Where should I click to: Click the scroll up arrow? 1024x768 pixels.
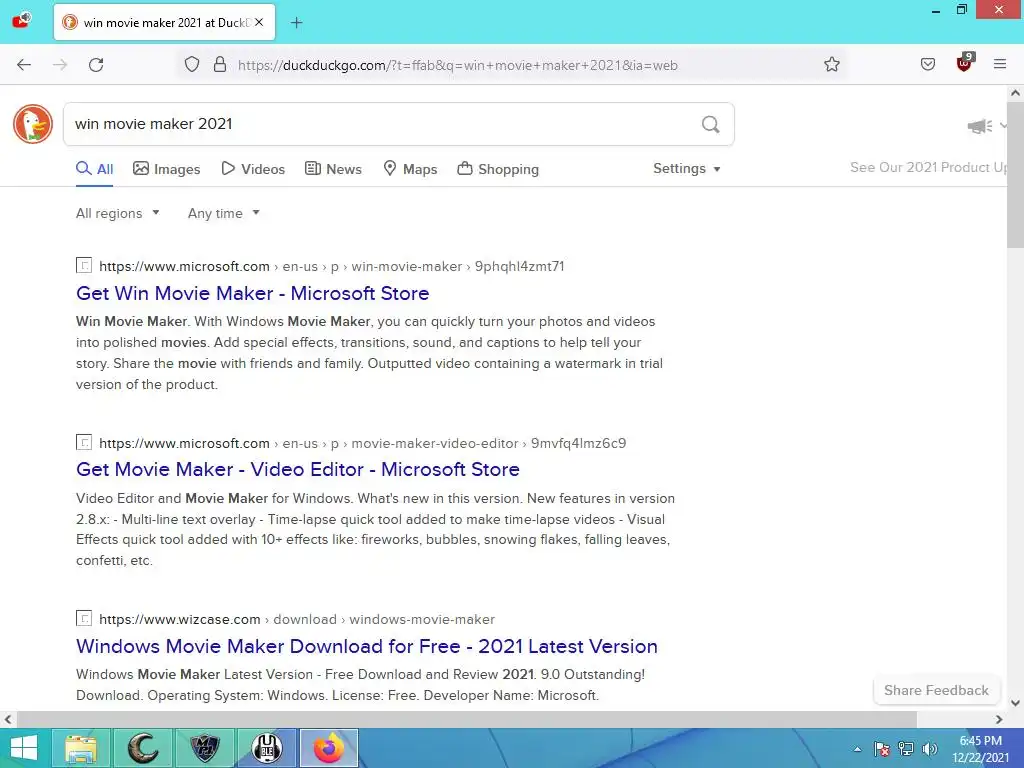point(1015,93)
